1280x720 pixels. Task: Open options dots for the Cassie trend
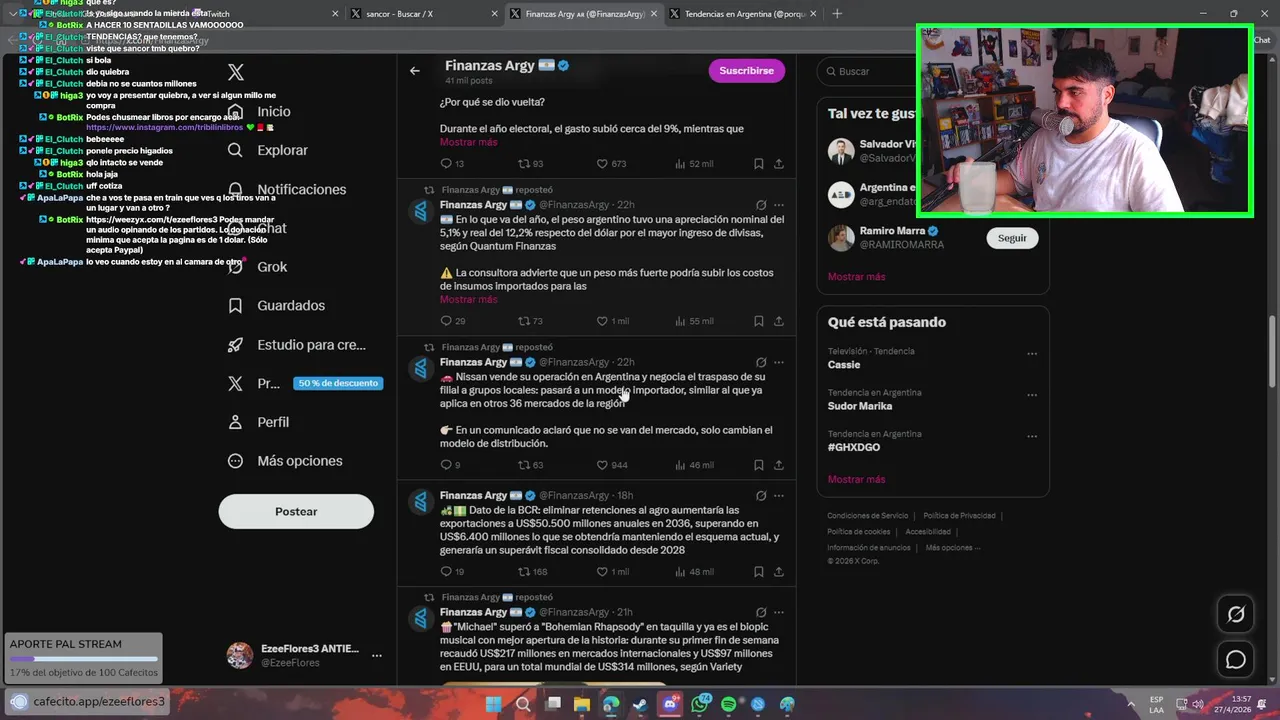click(x=1032, y=354)
